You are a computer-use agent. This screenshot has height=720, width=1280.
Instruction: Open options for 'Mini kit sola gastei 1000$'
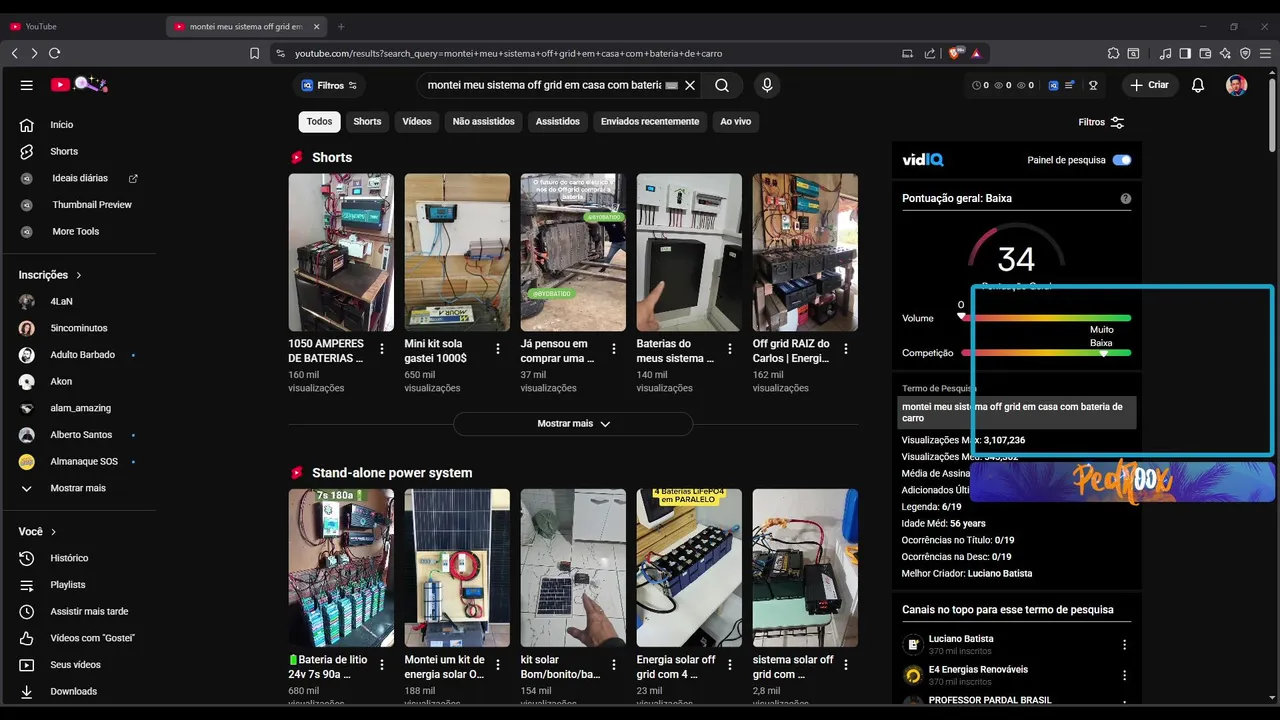[498, 349]
